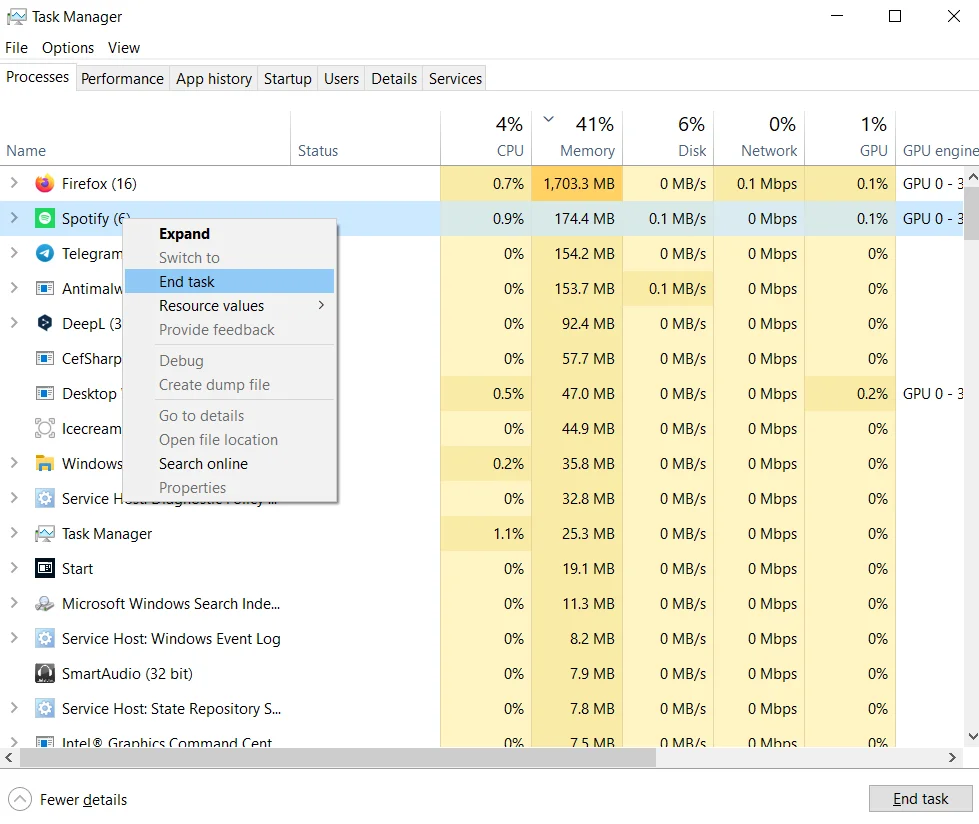Sort by the Disk column header
The height and width of the screenshot is (824, 979).
pyautogui.click(x=668, y=138)
